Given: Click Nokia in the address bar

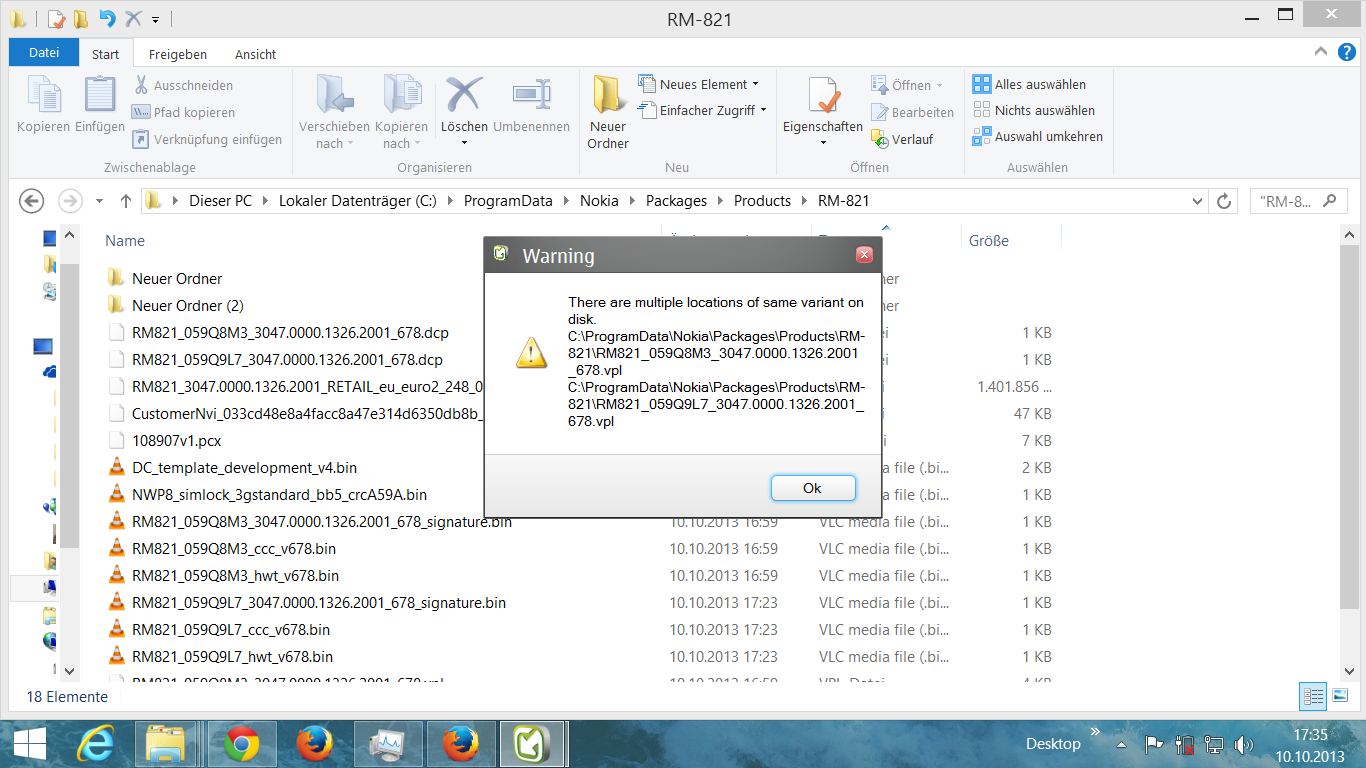Looking at the screenshot, I should coord(599,201).
